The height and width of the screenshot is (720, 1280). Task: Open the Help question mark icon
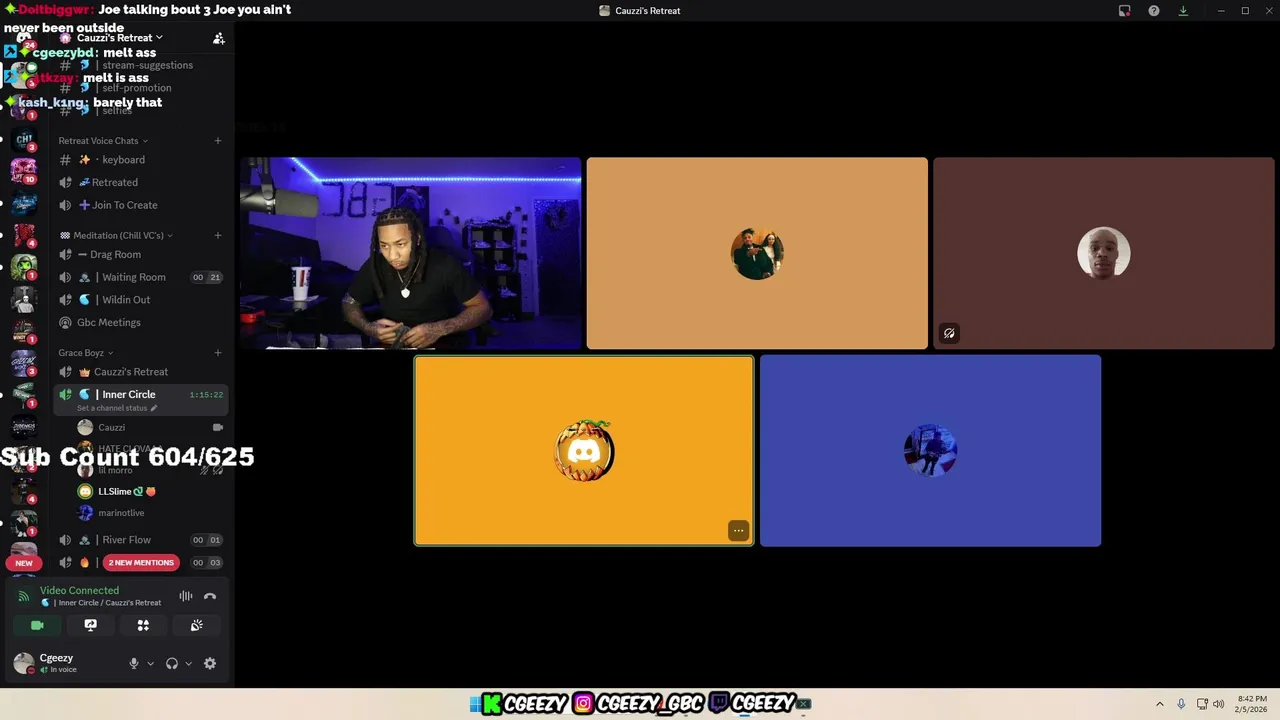coord(1154,11)
